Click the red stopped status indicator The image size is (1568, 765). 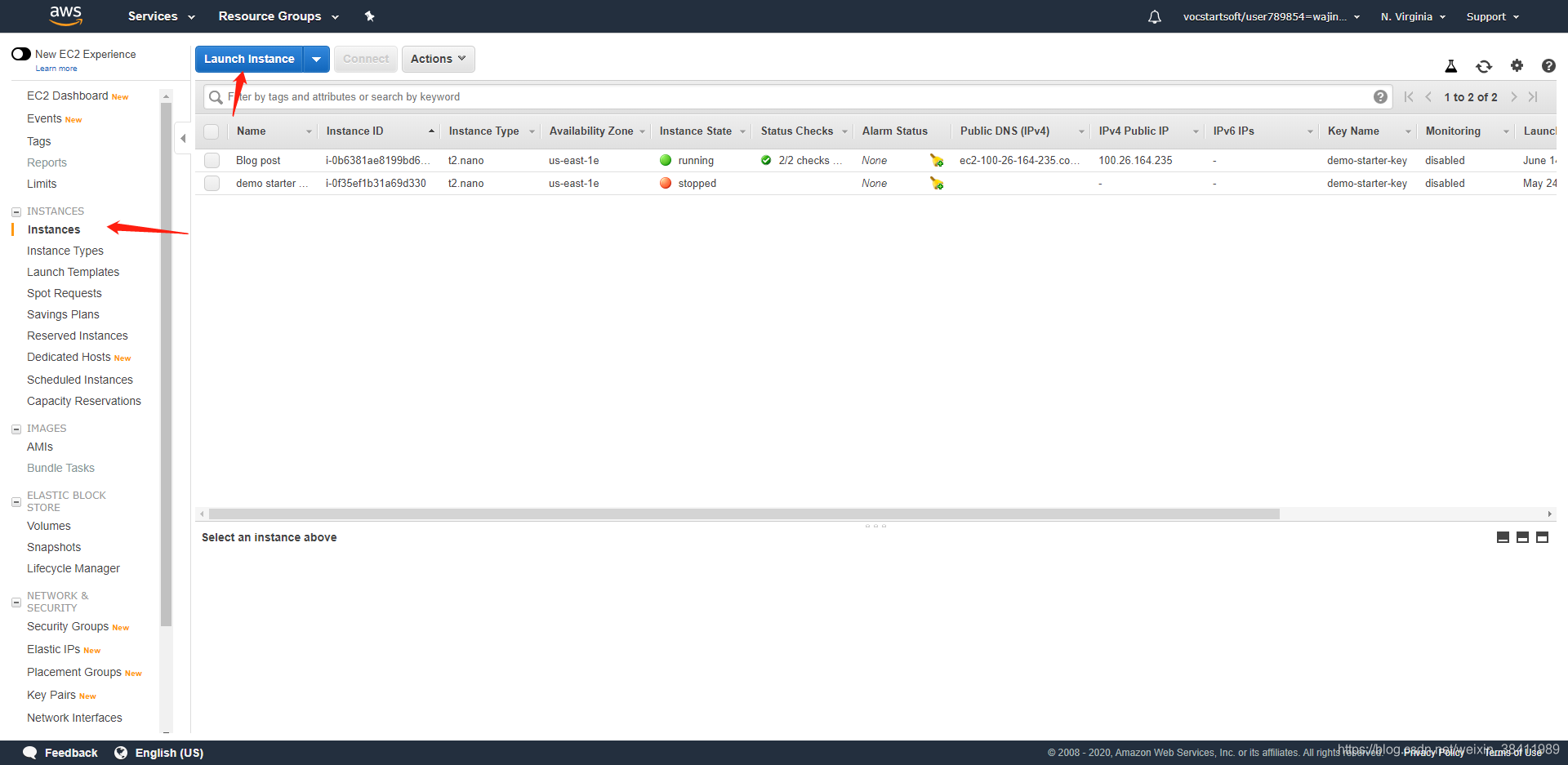666,184
